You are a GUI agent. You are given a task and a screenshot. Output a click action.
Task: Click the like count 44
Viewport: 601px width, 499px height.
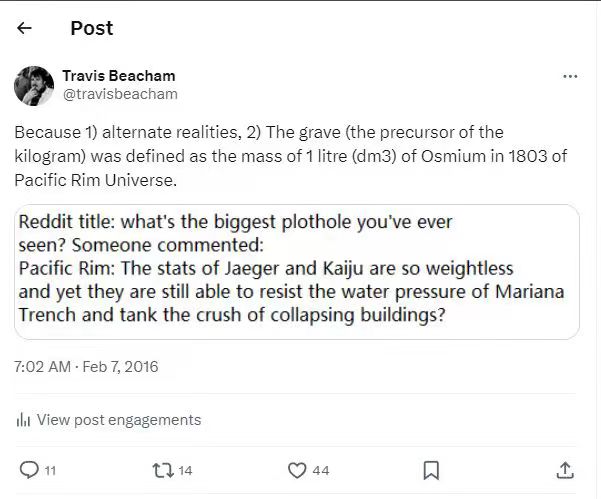(320, 470)
